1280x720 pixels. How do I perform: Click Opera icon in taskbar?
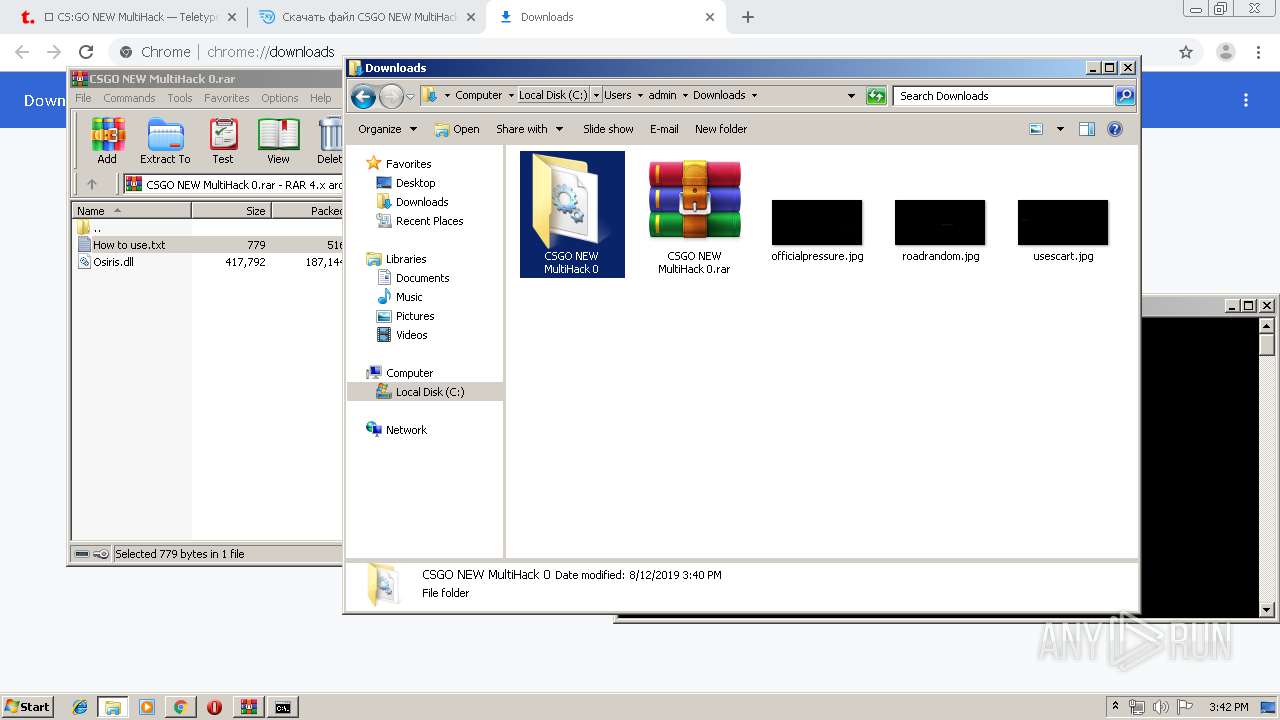pos(214,707)
